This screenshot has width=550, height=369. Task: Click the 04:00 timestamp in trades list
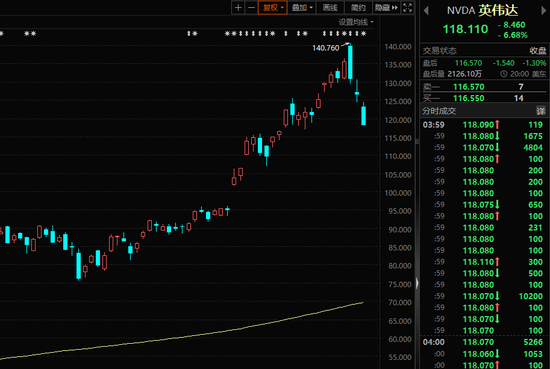[x=434, y=342]
